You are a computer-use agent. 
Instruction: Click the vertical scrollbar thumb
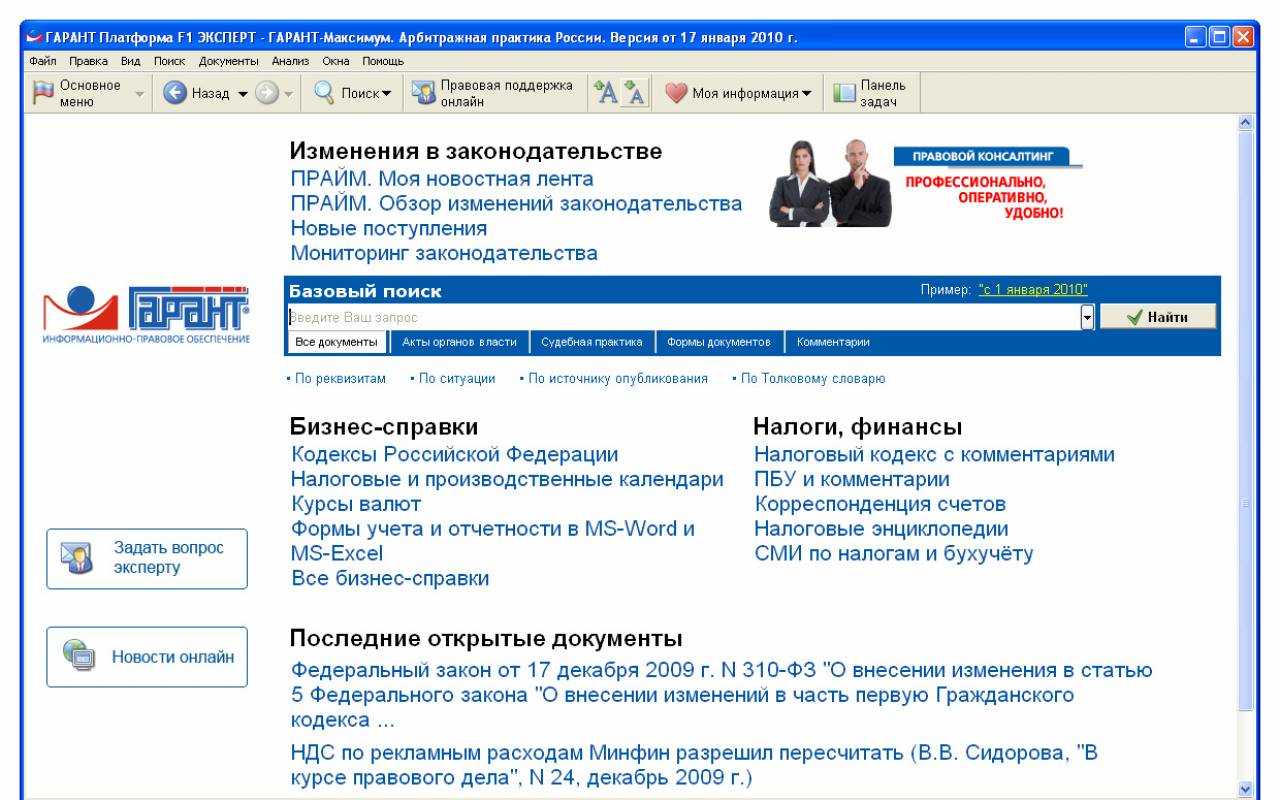(x=1247, y=420)
